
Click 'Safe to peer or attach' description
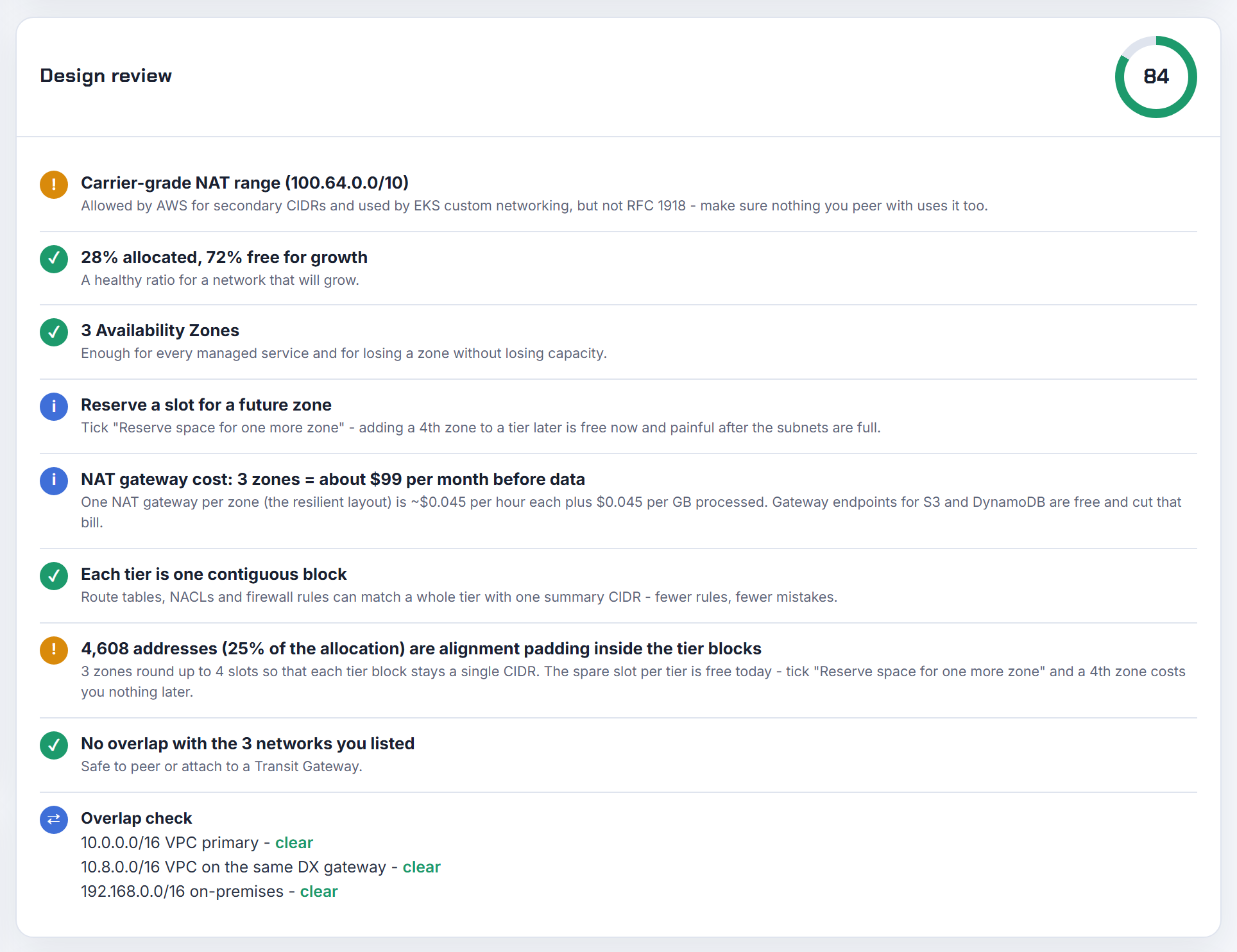click(222, 767)
